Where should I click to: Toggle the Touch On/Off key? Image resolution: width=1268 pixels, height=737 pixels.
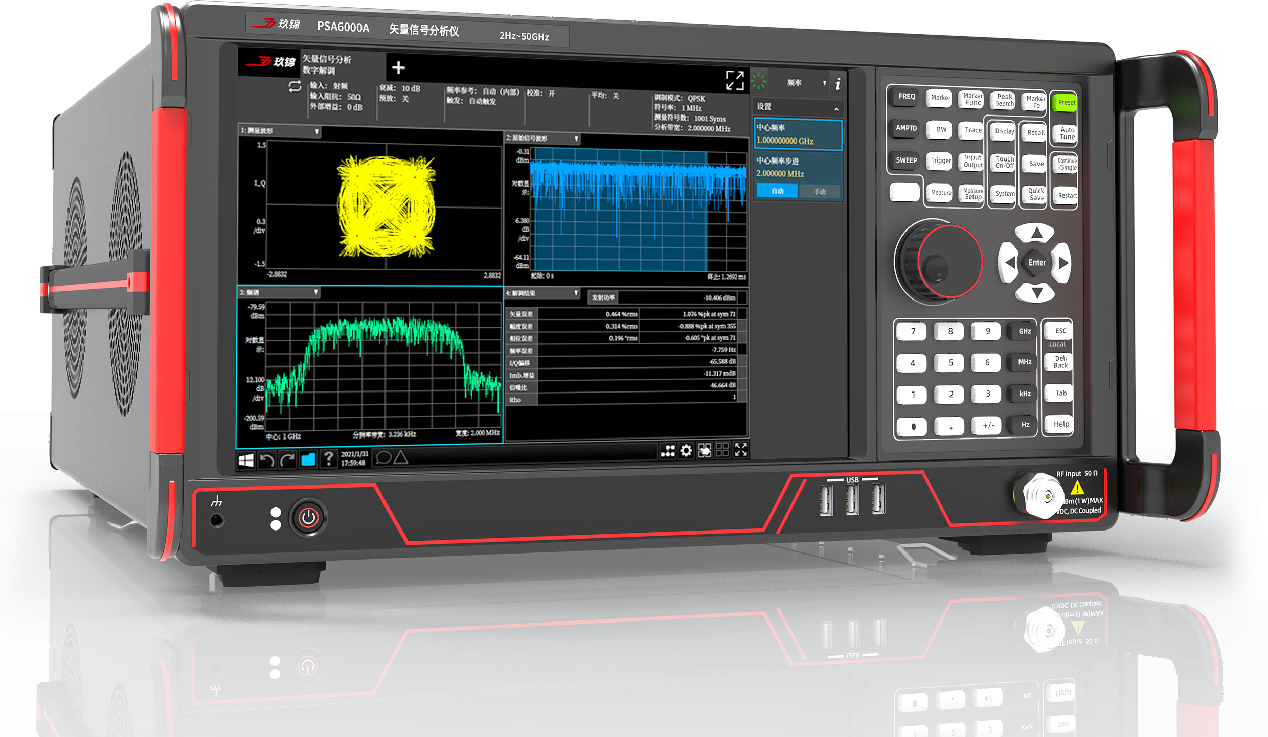click(1004, 163)
